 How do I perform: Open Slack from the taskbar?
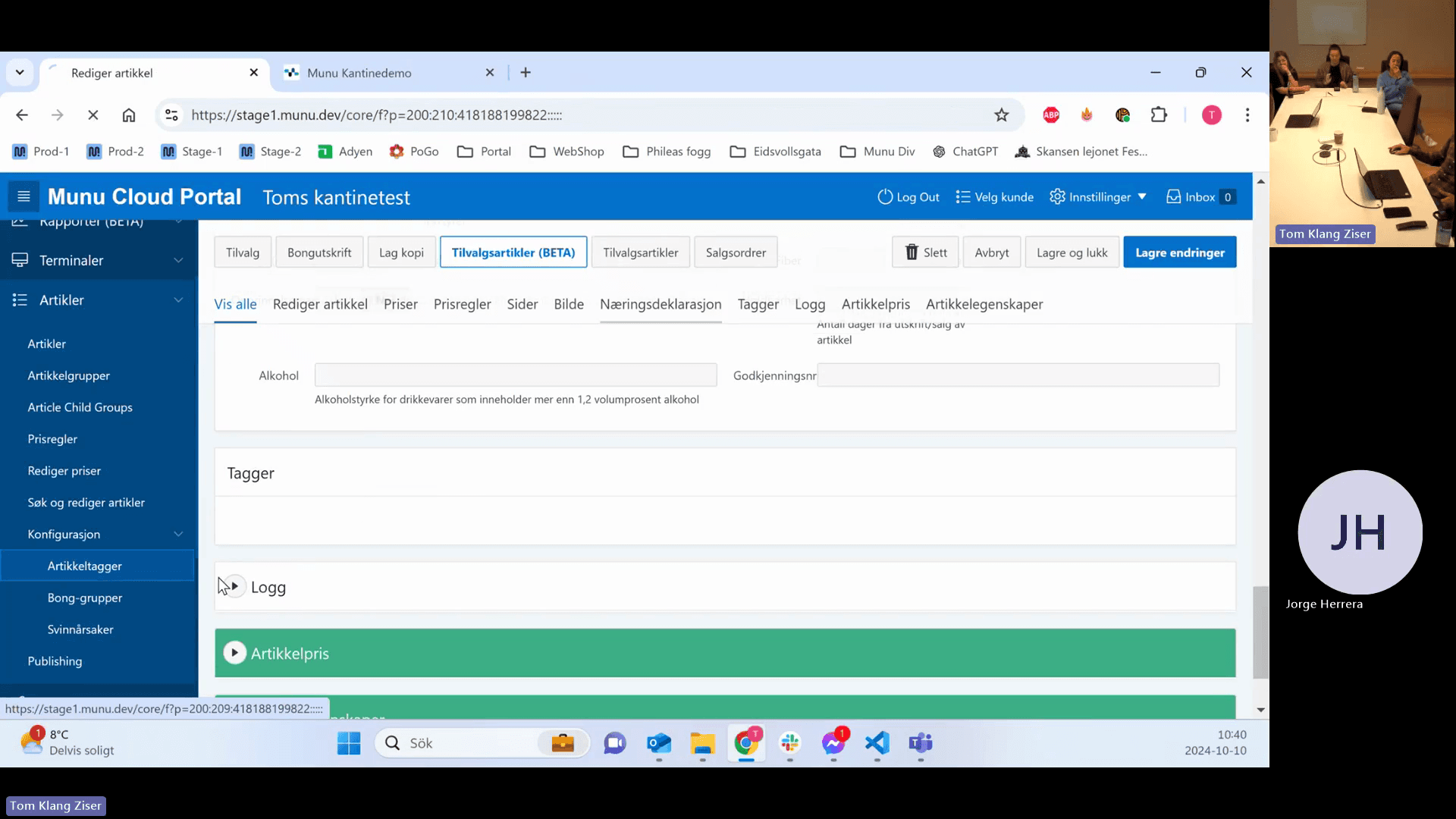pos(790,743)
